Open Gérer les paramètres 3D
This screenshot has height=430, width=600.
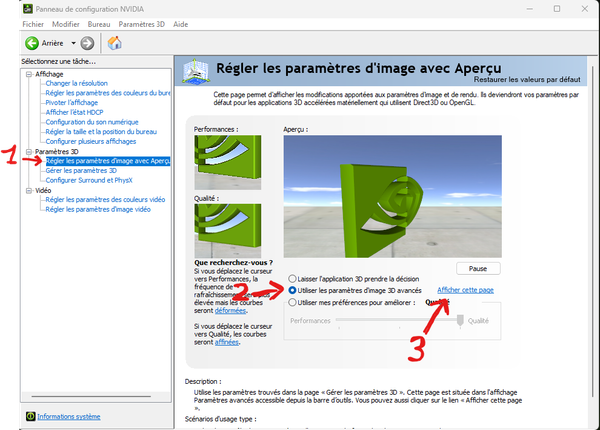(x=81, y=171)
